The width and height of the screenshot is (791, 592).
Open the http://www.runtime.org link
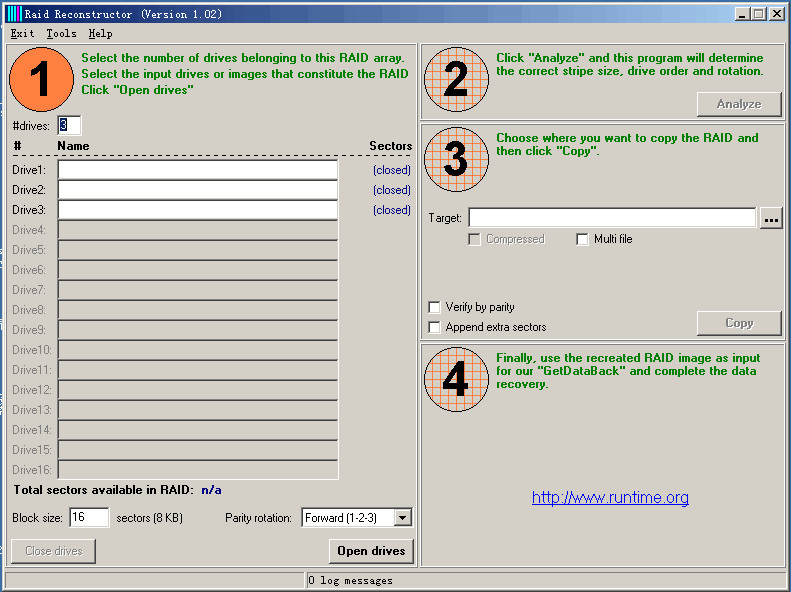pos(610,498)
